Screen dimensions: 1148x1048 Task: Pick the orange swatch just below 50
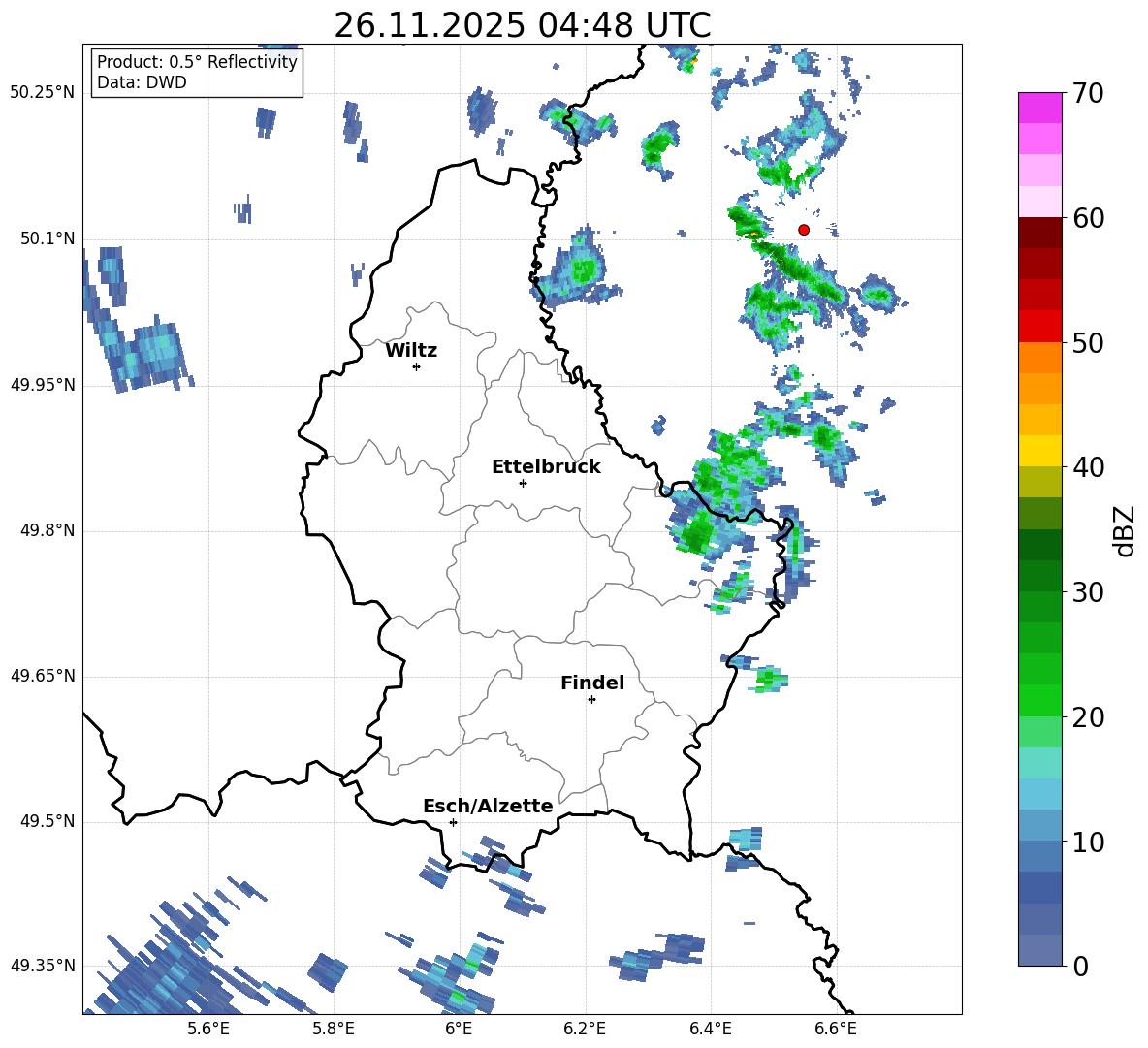coord(1039,358)
